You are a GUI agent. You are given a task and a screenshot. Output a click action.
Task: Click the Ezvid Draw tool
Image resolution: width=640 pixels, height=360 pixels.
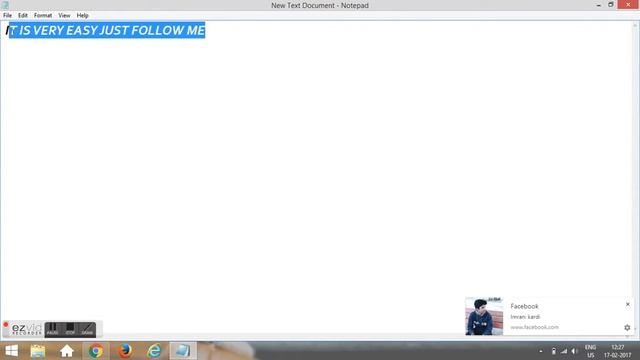point(87,329)
